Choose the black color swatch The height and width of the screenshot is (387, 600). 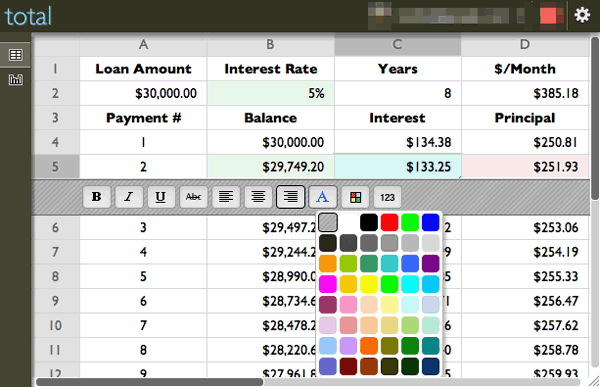369,222
